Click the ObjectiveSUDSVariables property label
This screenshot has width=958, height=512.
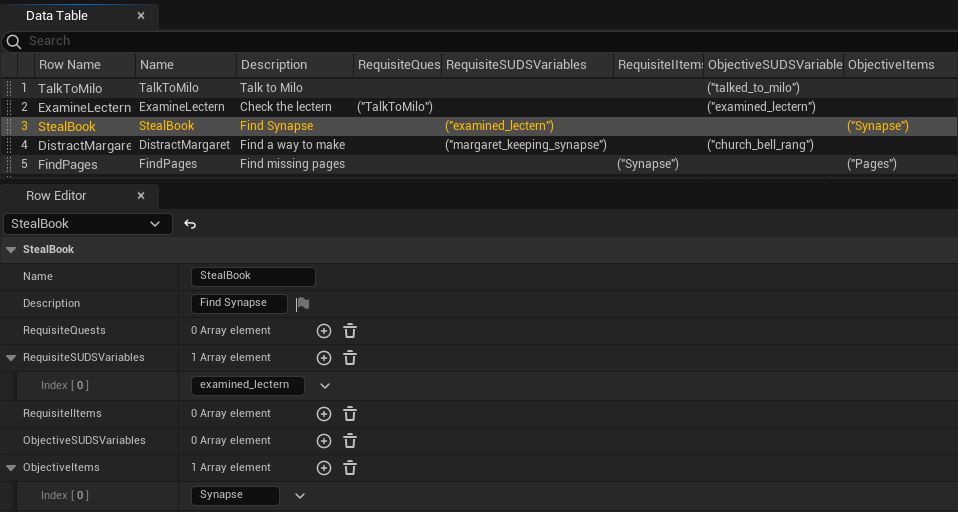84,441
